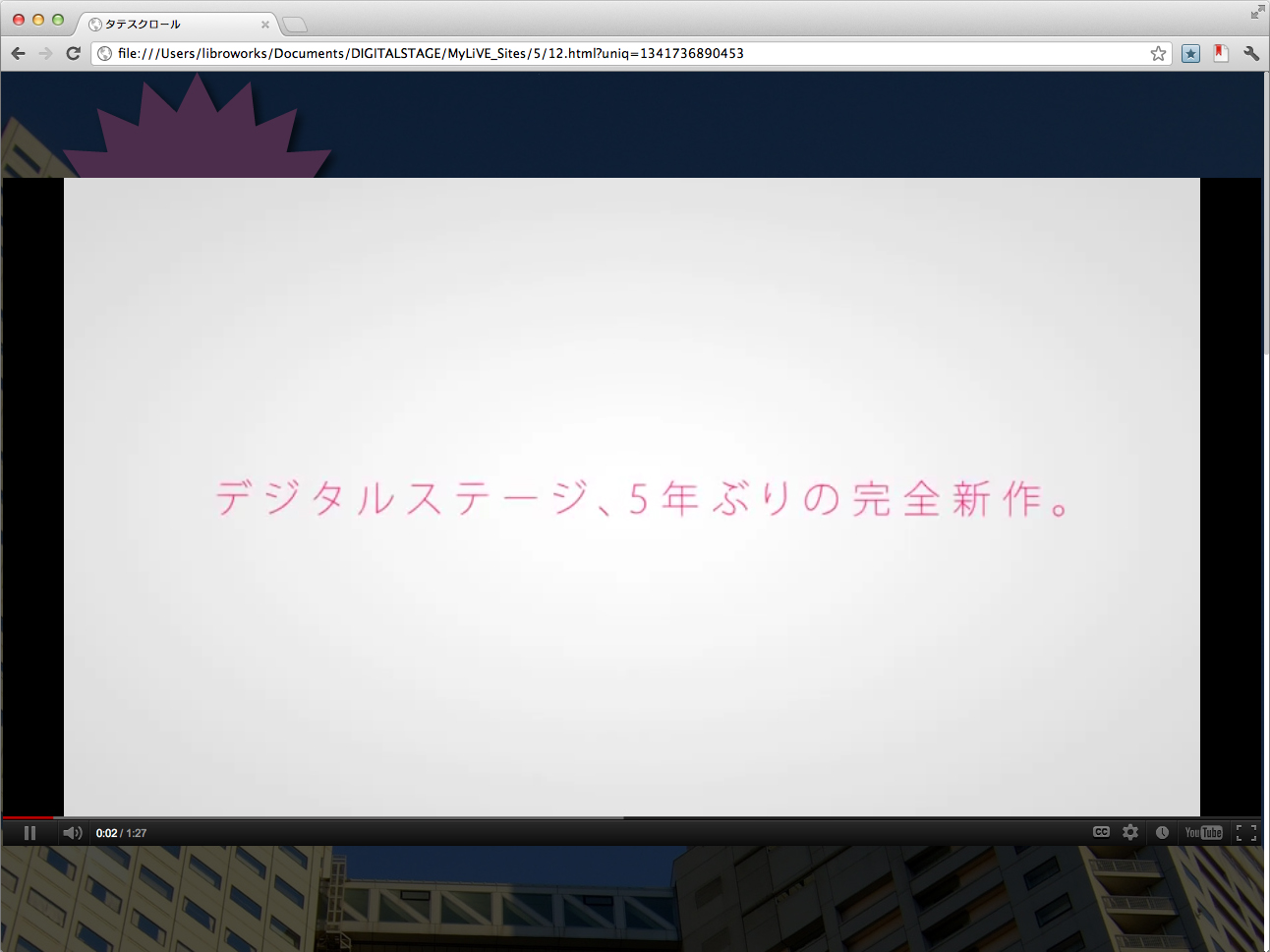
Task: Click the 0:02 / 1:27 time display
Action: click(x=121, y=833)
